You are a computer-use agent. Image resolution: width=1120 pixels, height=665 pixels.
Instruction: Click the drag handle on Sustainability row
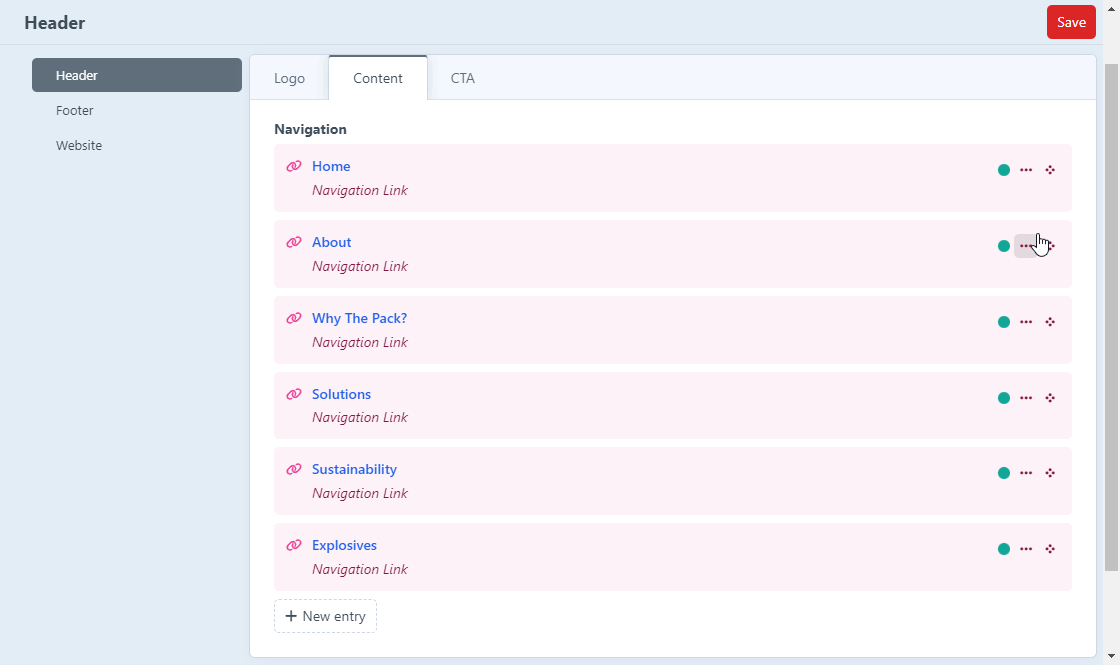(1050, 473)
